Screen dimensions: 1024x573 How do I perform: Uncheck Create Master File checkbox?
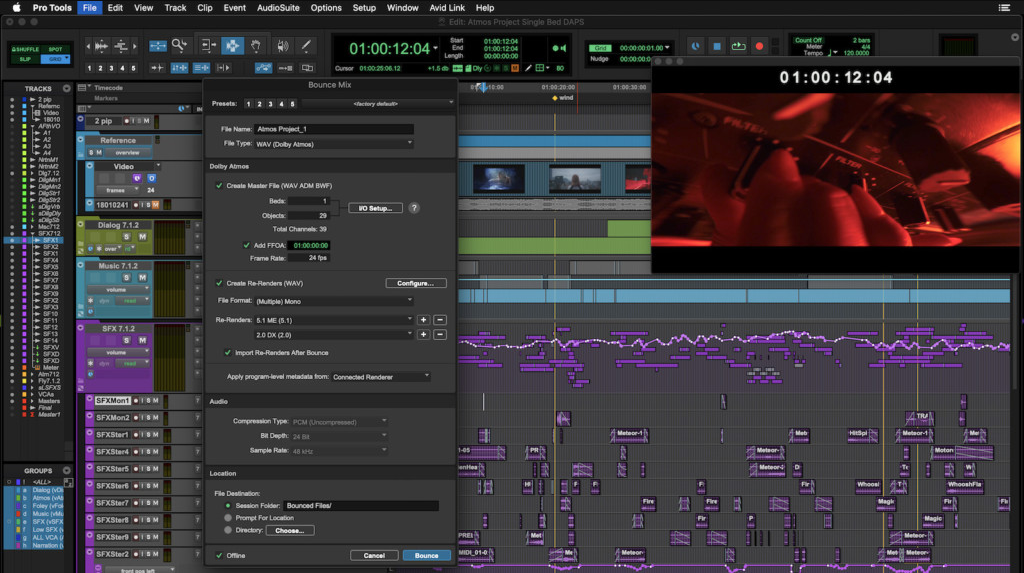[x=220, y=185]
